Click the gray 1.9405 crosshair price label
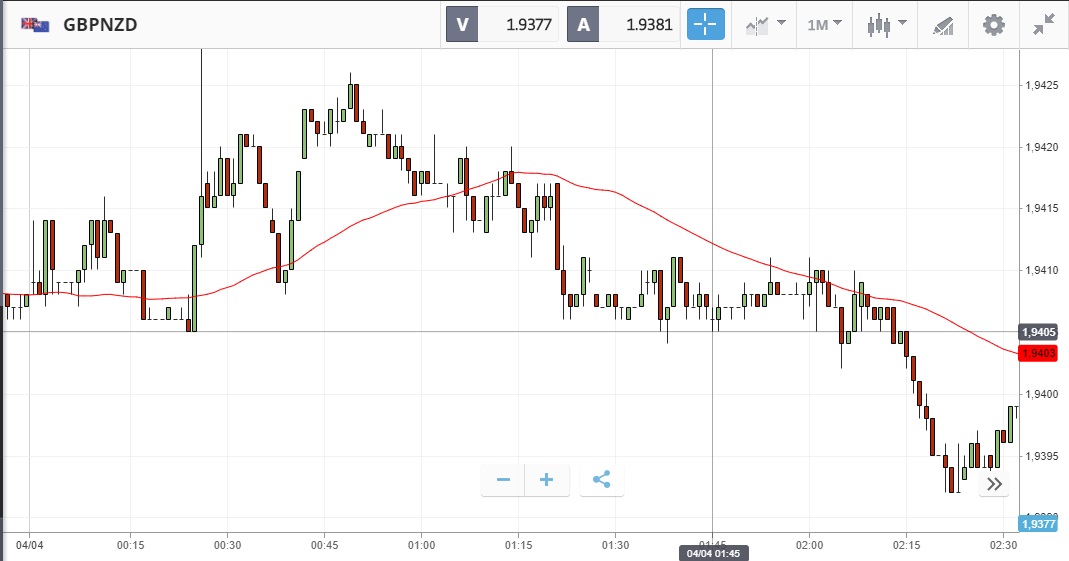This screenshot has width=1069, height=561. point(1037,332)
